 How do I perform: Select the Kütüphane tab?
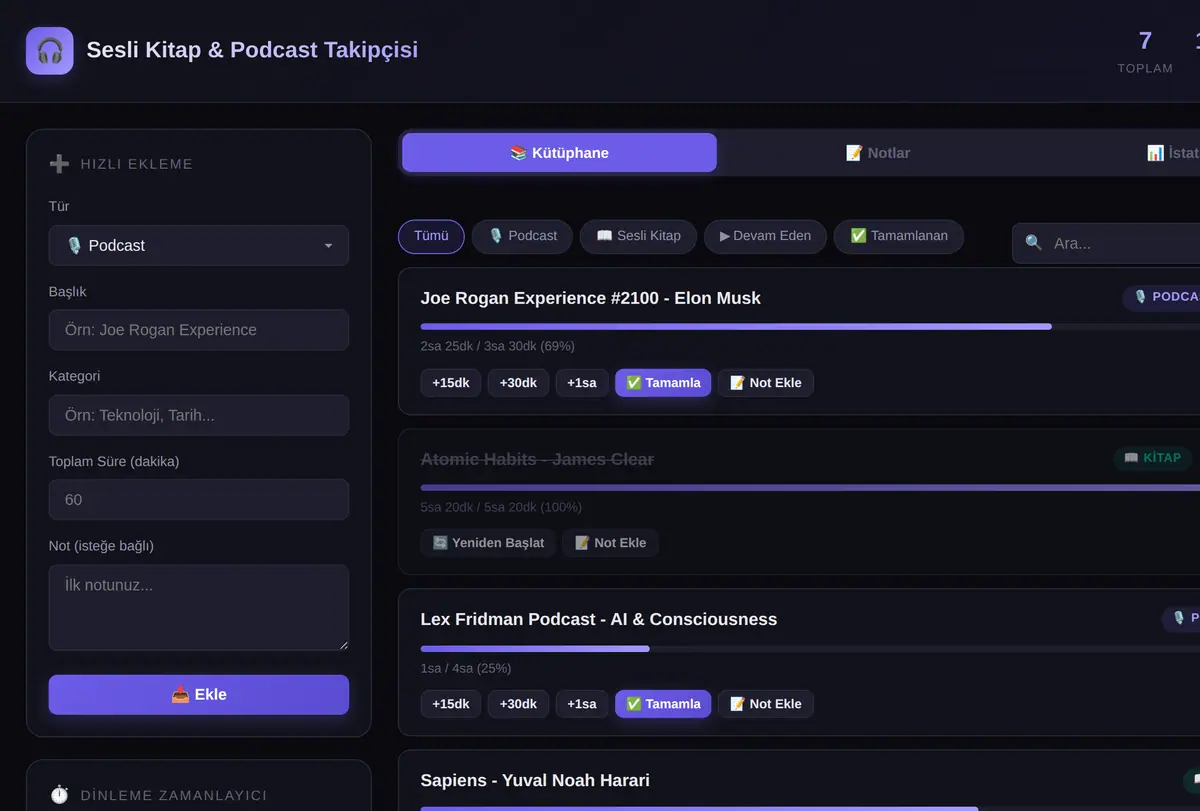(x=559, y=153)
